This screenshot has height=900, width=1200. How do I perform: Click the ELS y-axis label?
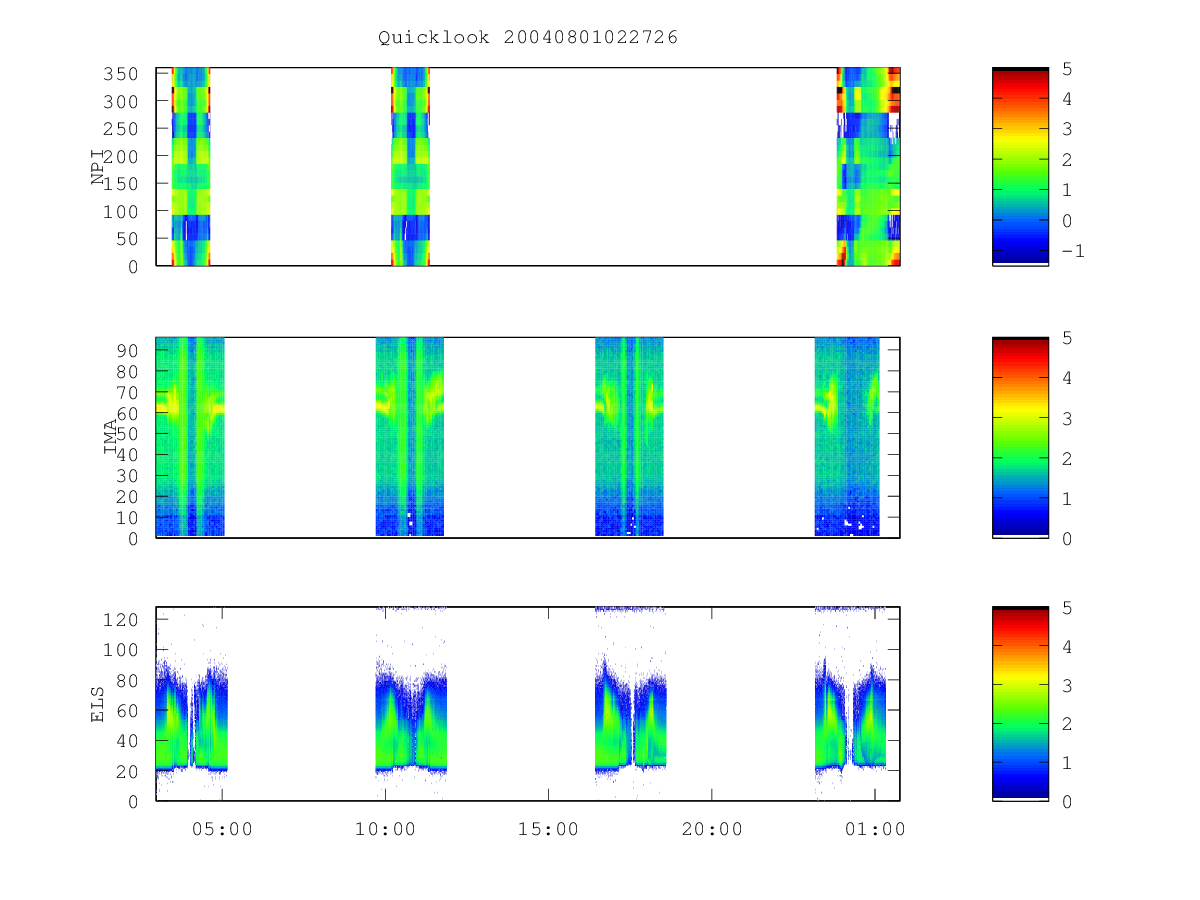pos(98,704)
